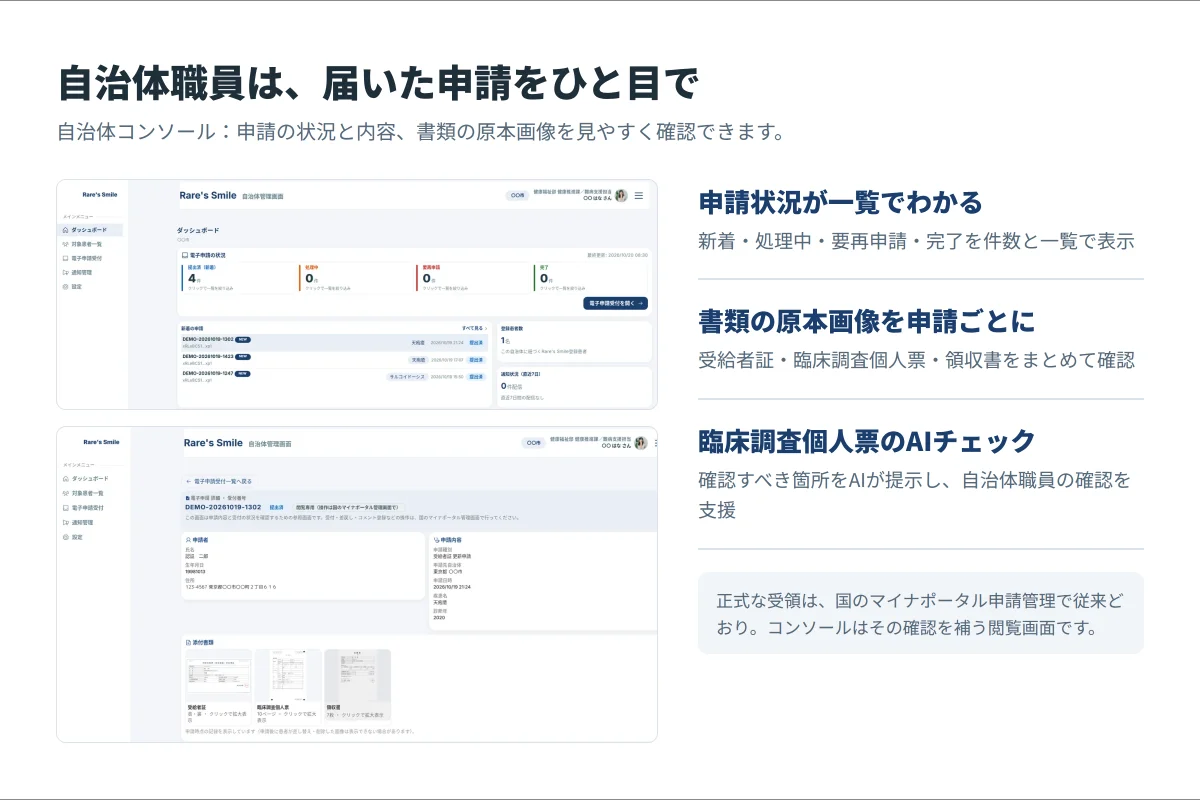Enlarge the 受給者証 document thumbnail
This screenshot has width=1200, height=800.
[x=219, y=676]
